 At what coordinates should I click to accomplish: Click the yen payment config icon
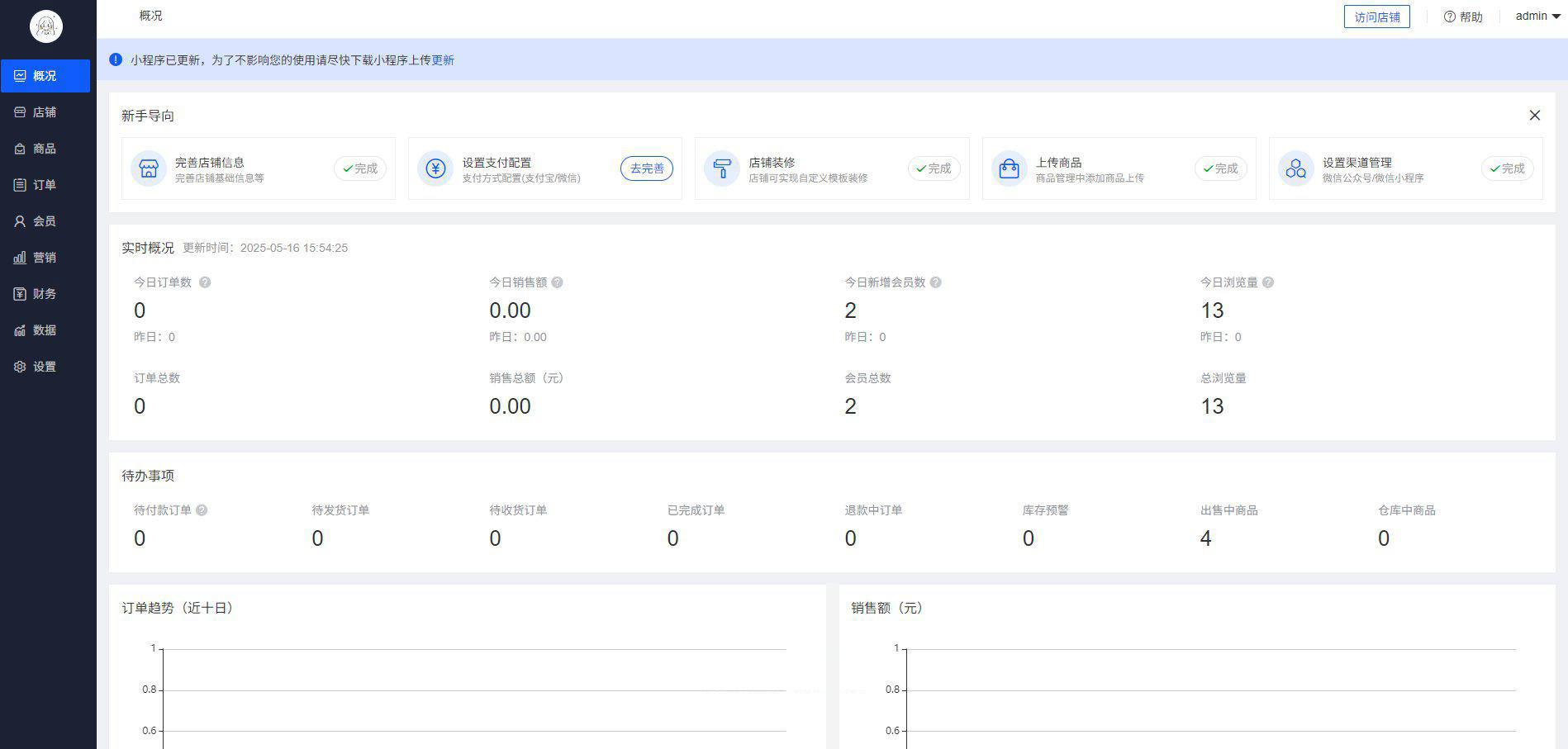click(435, 168)
